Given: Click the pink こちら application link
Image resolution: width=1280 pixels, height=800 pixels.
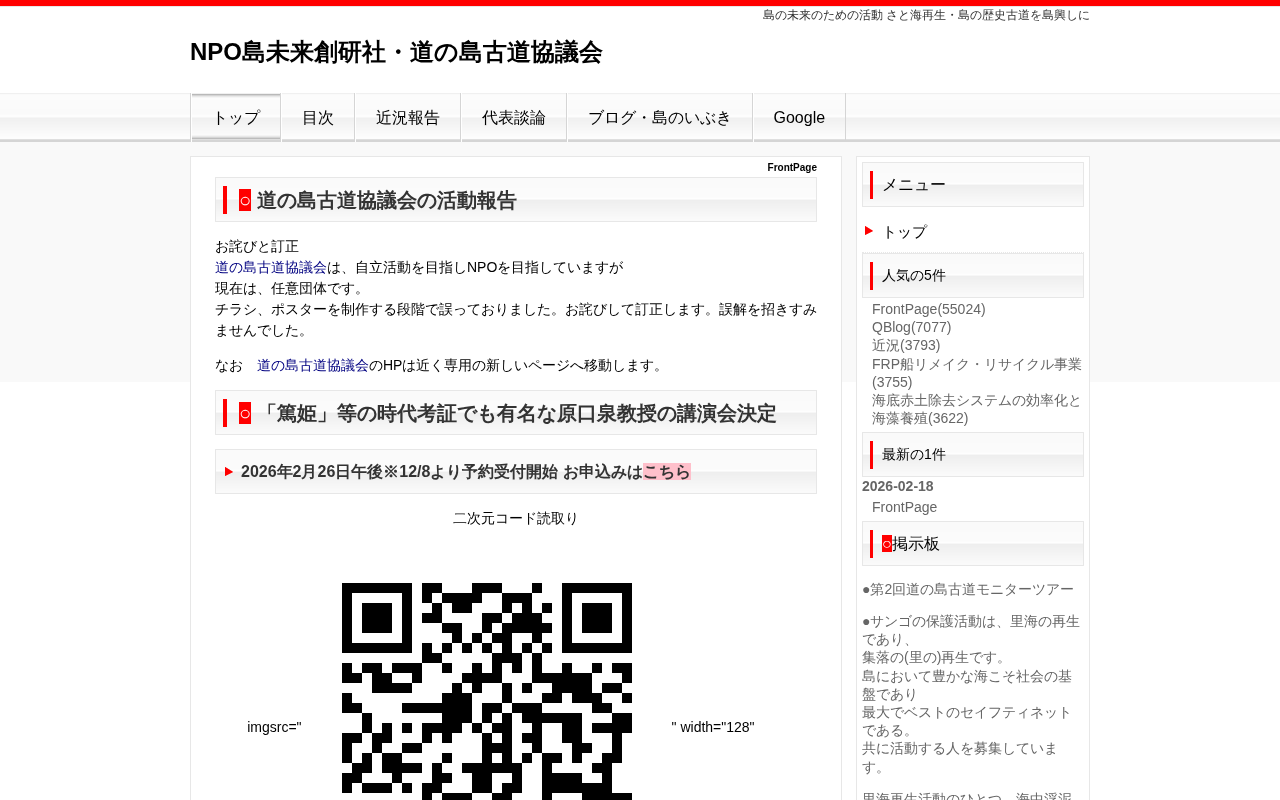Looking at the screenshot, I should click(x=667, y=471).
